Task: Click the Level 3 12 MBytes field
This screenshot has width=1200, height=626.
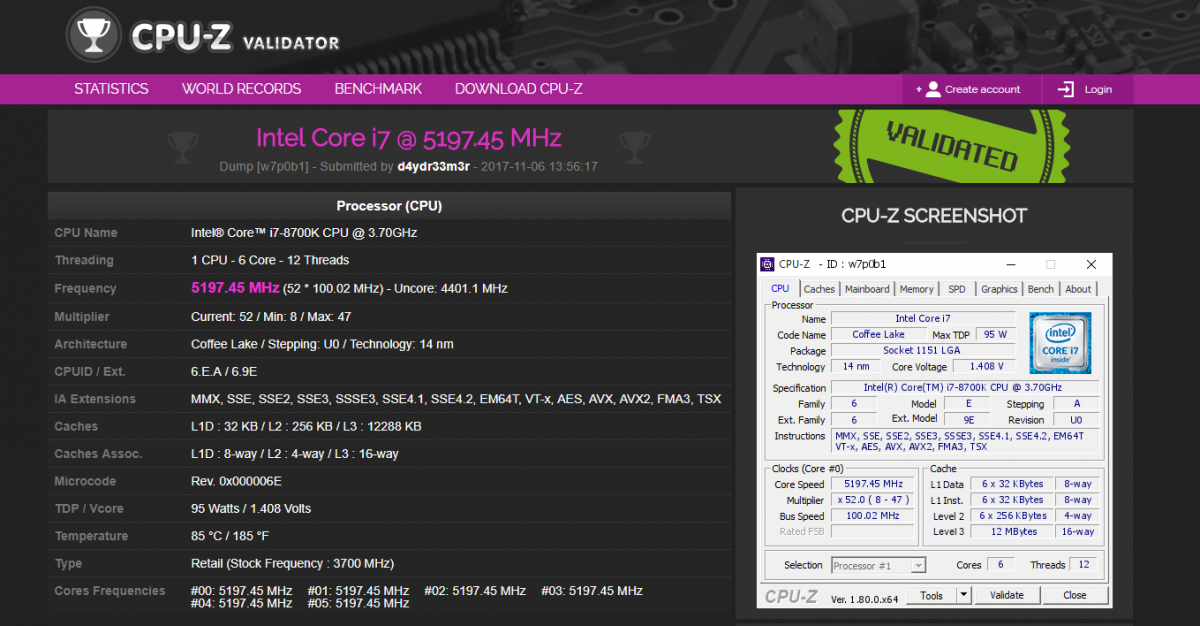Action: (x=1013, y=532)
